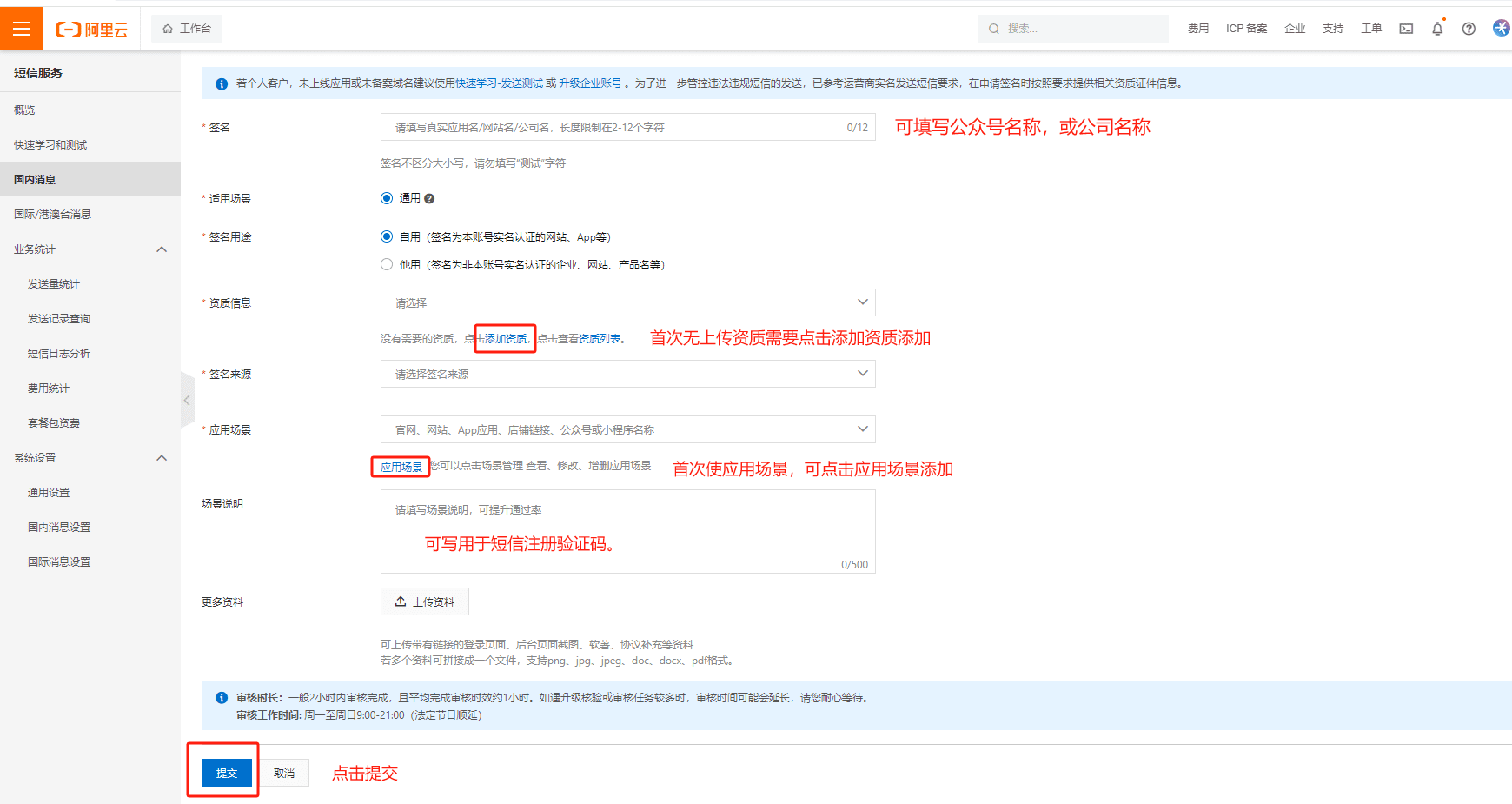Screen dimensions: 1512x804
Task: Open 费用 in the top bar
Action: click(x=1198, y=29)
